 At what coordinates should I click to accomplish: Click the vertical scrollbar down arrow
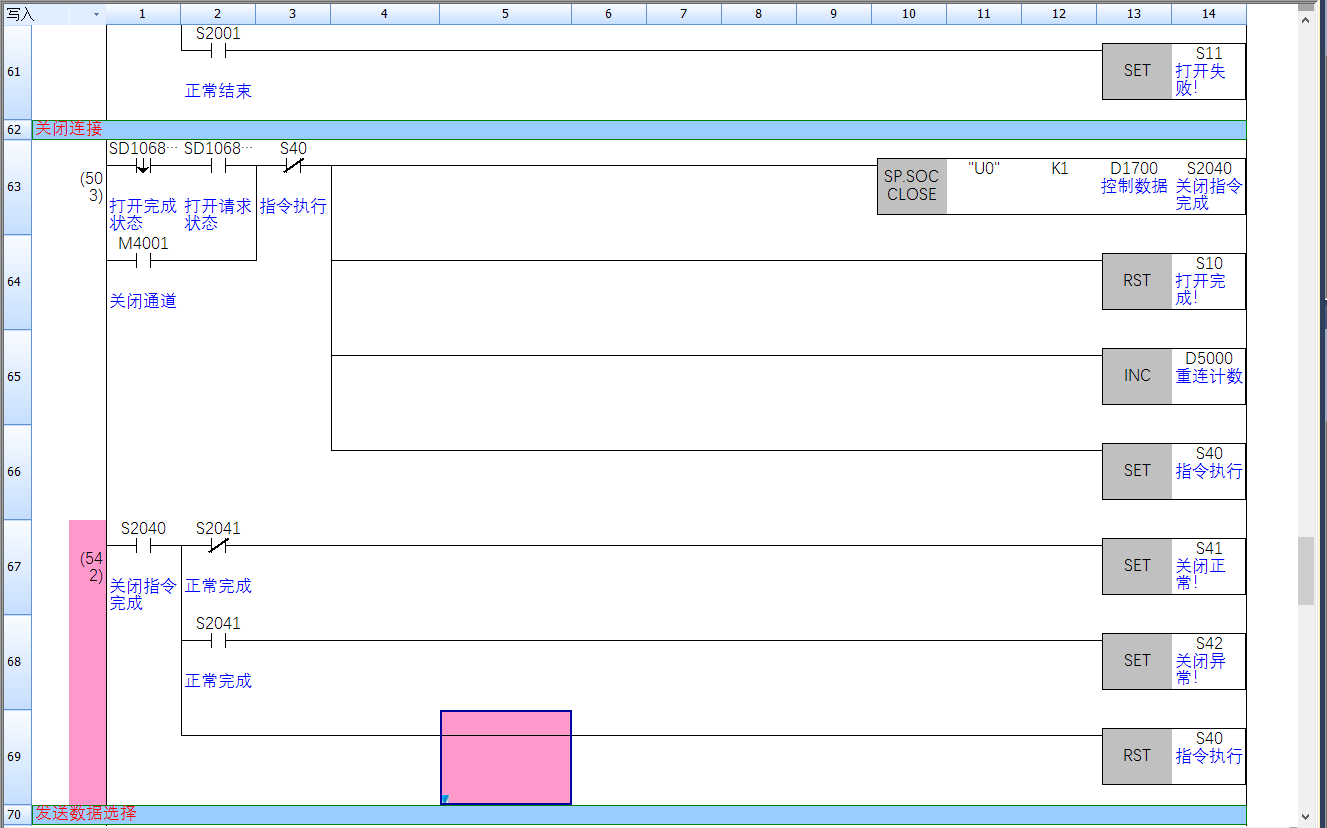pyautogui.click(x=1306, y=816)
